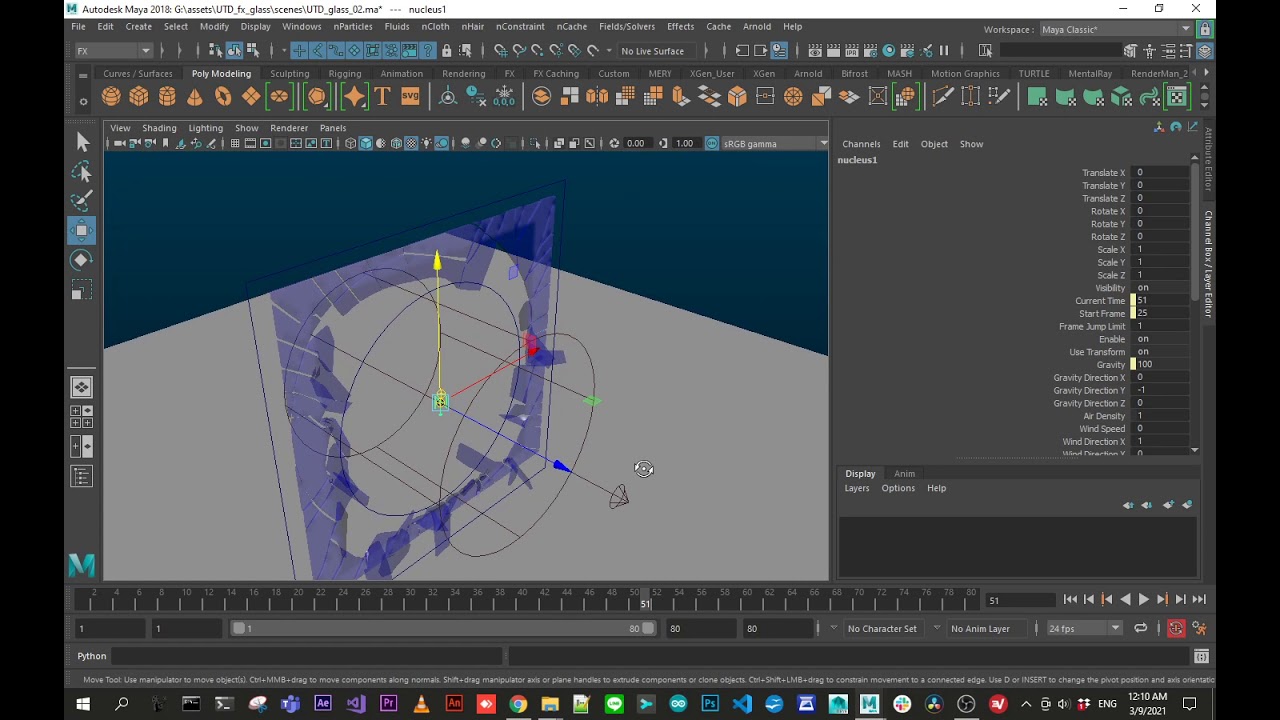Screen dimensions: 1280x720
Task: Open the Render Settings icon
Action: (x=870, y=51)
